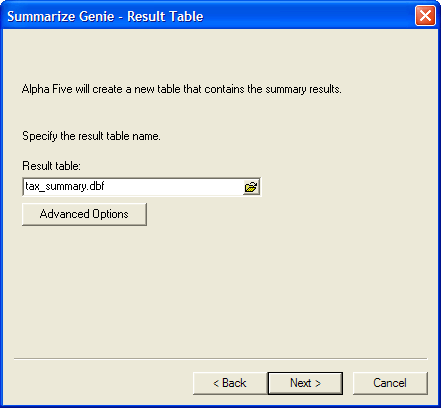Click the 'Result table:' label
The image size is (441, 408).
51,166
